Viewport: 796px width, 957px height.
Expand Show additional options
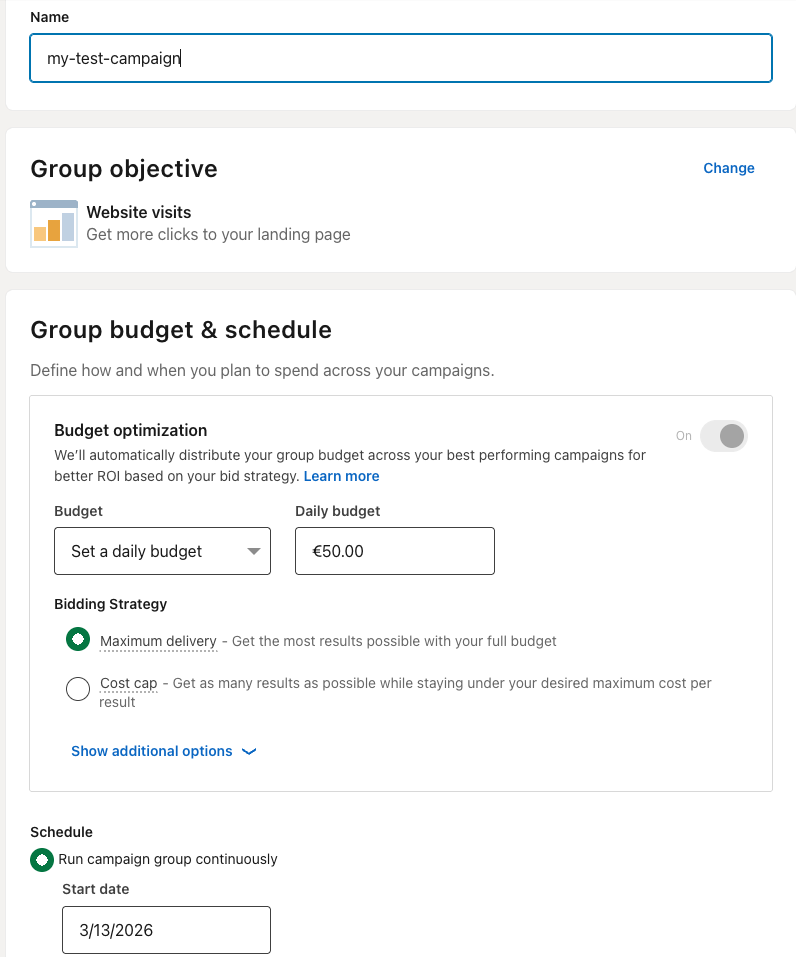coord(151,751)
